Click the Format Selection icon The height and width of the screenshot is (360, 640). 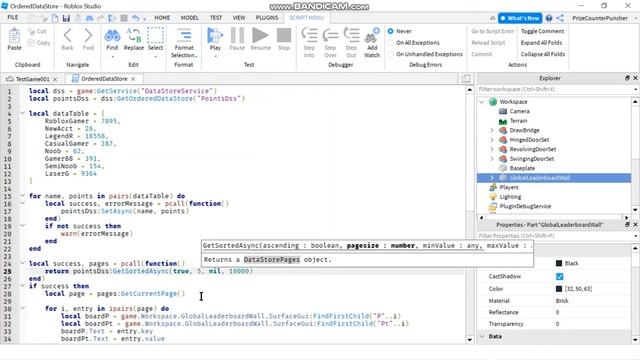(184, 36)
